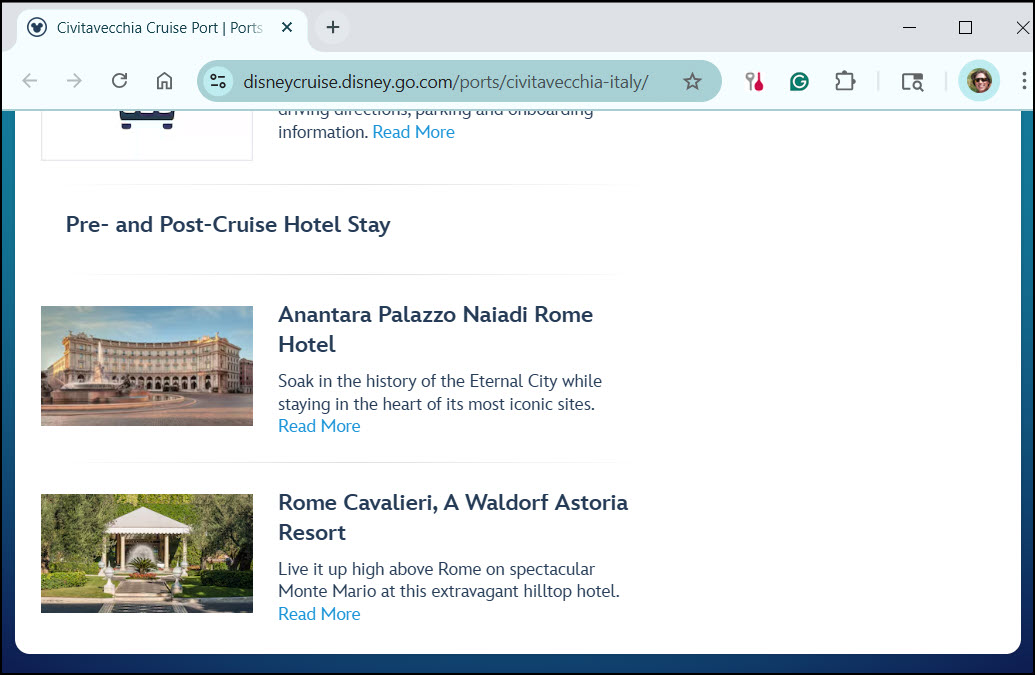Open Chrome three-dot menu
Image resolution: width=1035 pixels, height=675 pixels.
pos(1024,81)
